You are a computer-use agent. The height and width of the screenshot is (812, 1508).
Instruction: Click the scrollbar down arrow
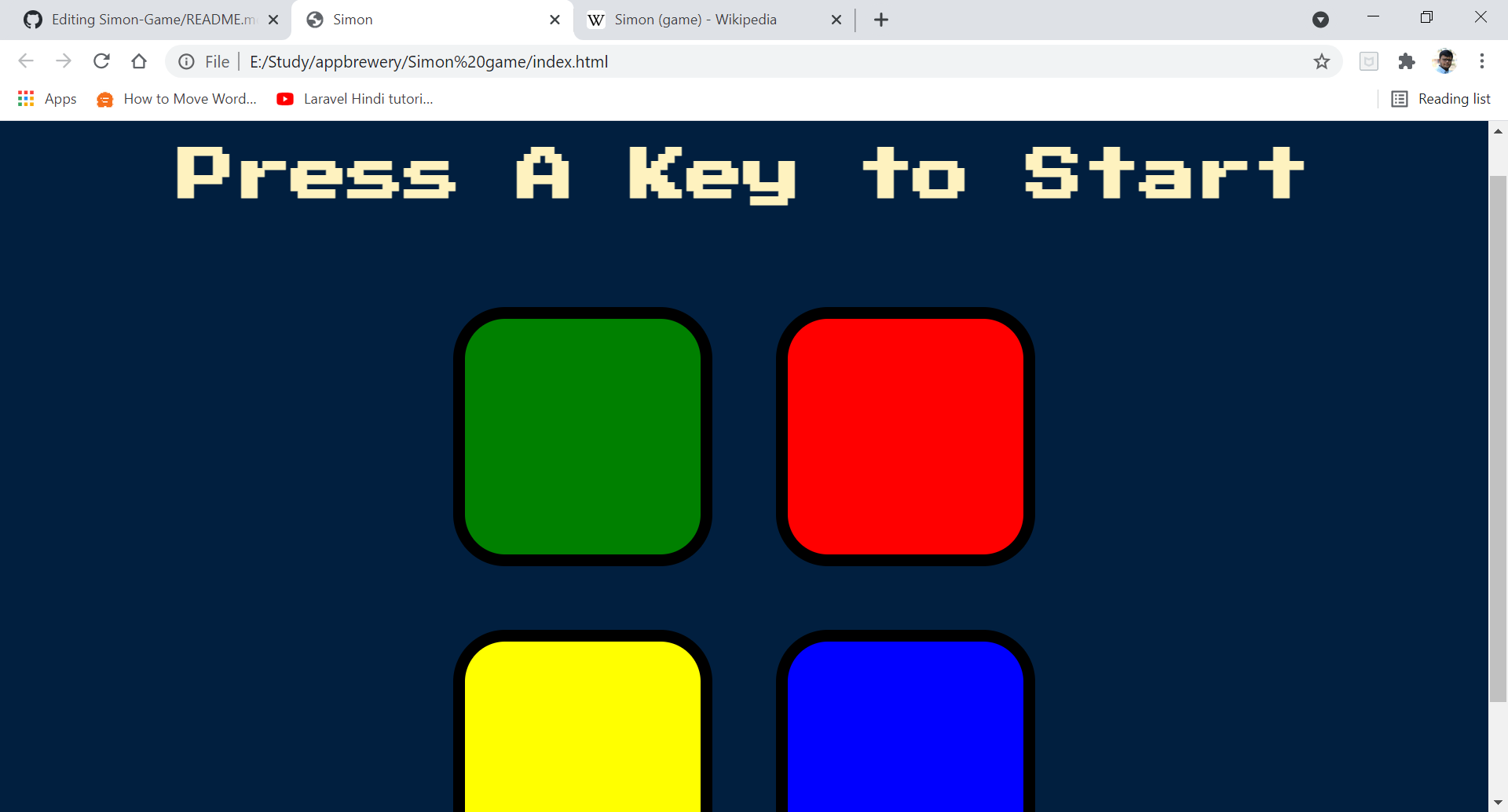pyautogui.click(x=1499, y=803)
